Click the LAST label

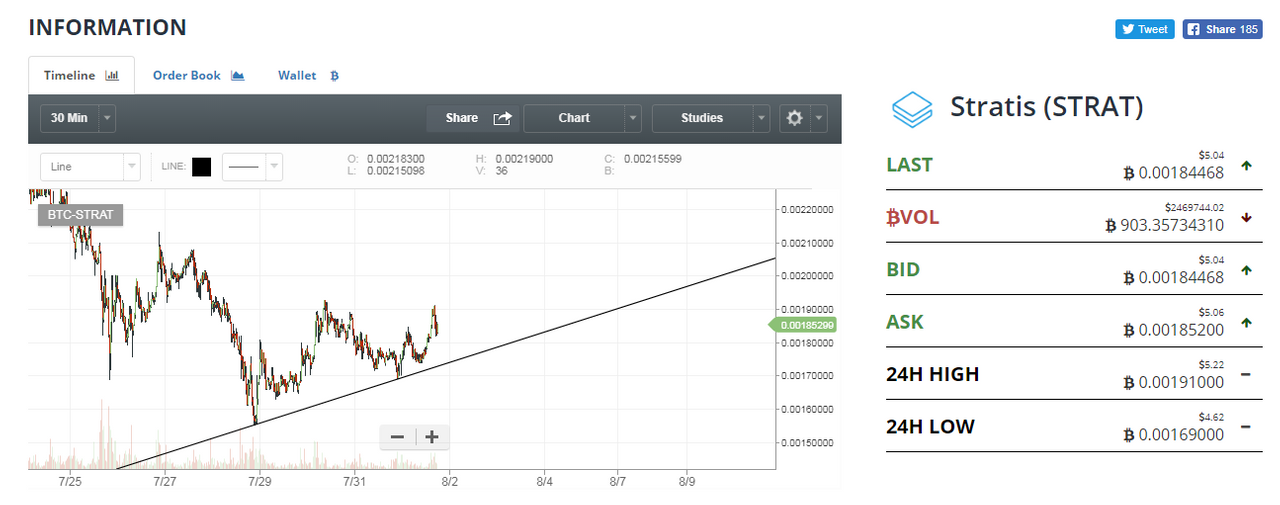point(909,165)
